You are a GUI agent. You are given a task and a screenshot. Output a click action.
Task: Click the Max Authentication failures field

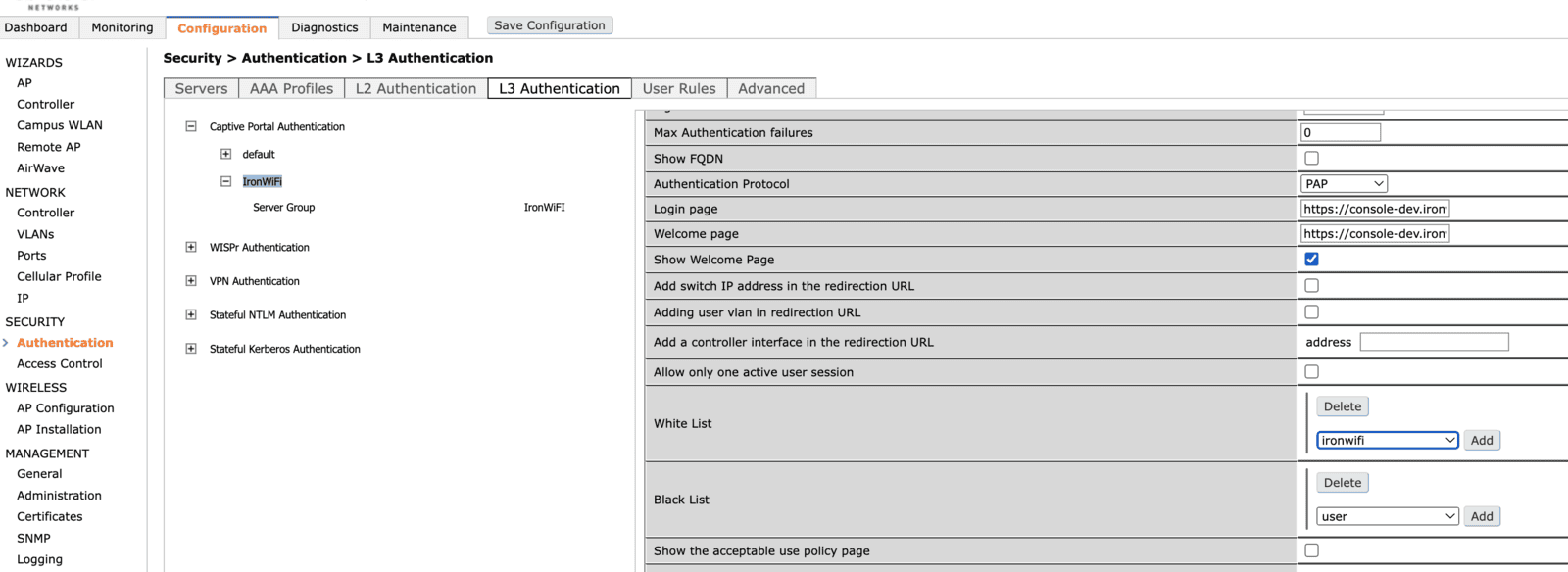click(1341, 132)
